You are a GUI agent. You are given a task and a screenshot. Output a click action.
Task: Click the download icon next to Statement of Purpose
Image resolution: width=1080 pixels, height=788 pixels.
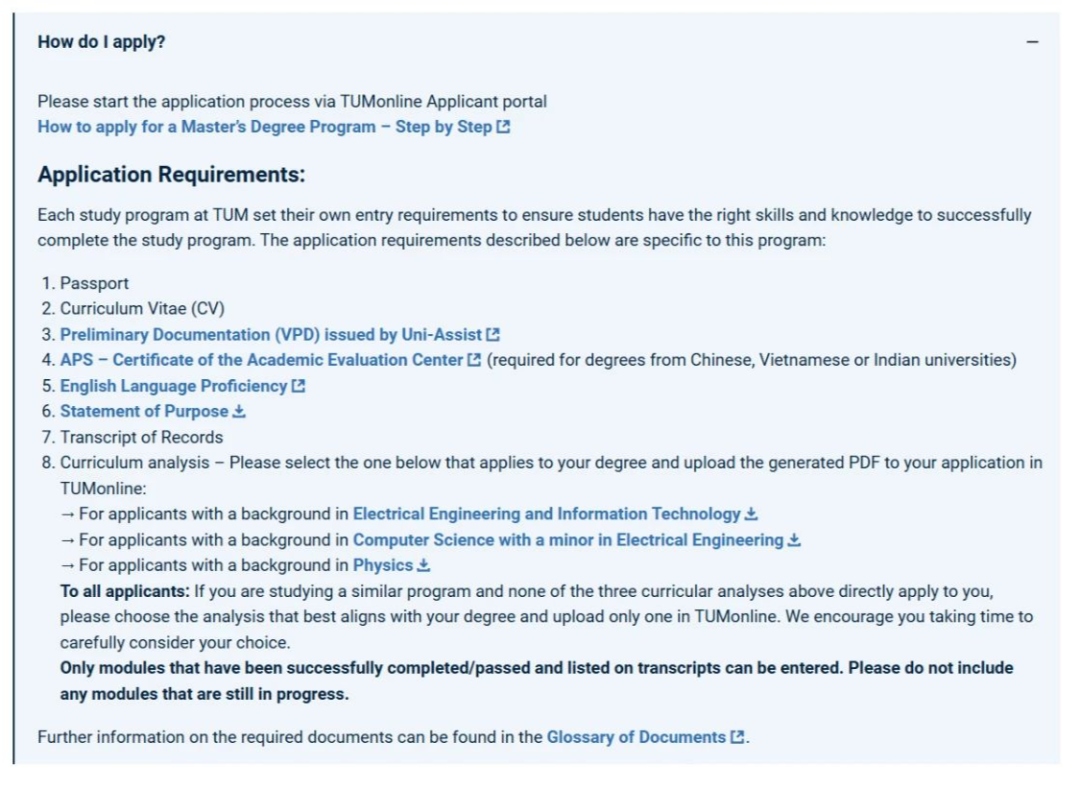point(239,411)
